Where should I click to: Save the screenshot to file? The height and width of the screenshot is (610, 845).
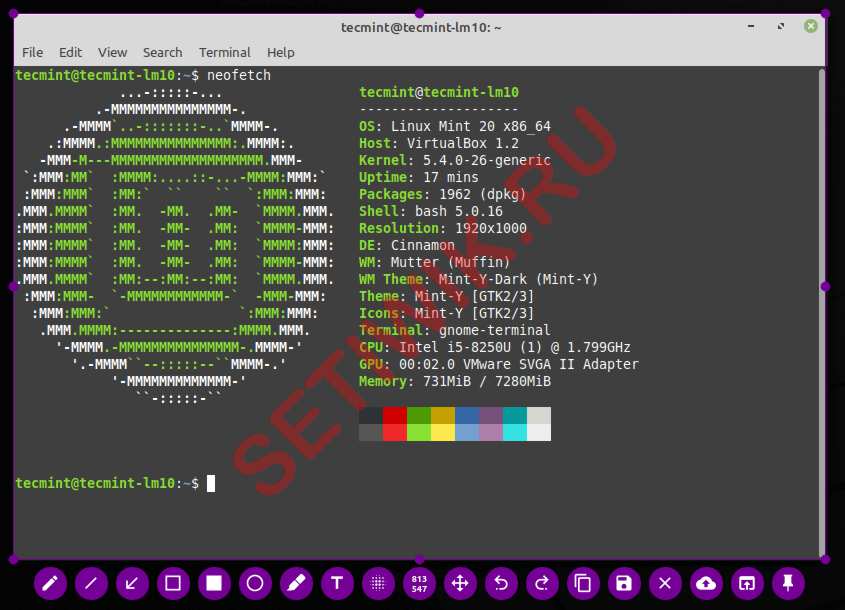(x=624, y=583)
